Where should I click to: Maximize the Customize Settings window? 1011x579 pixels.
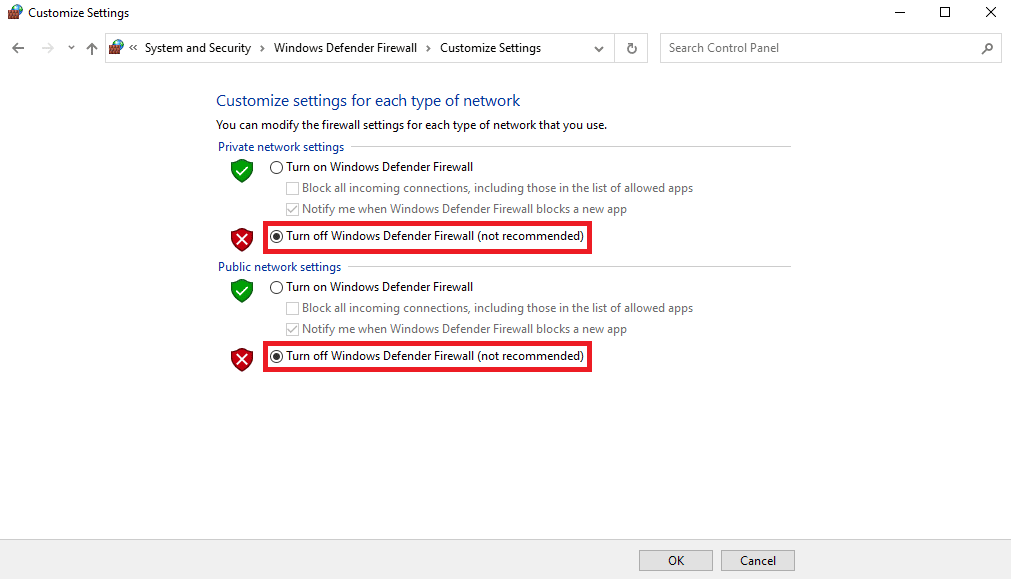[945, 12]
